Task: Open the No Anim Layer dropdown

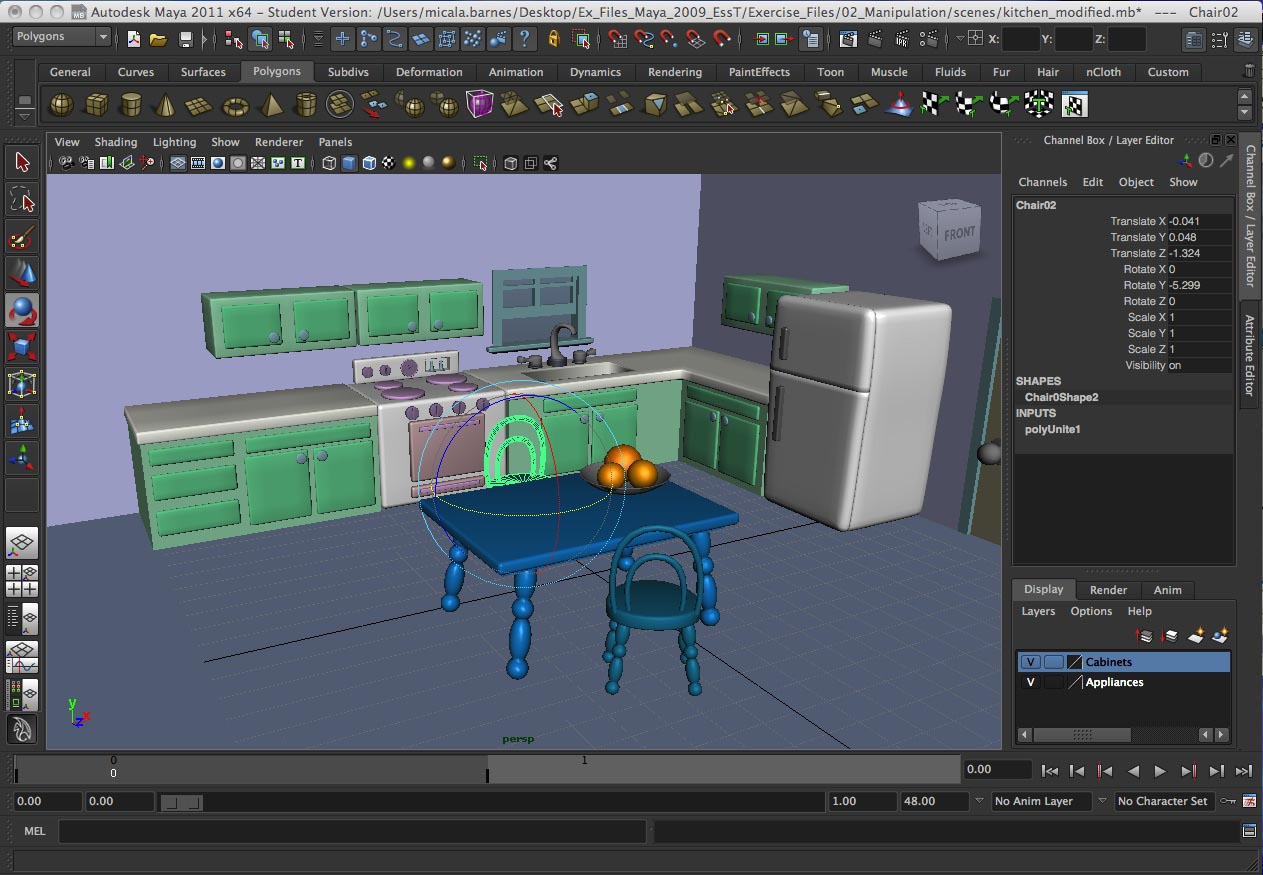Action: click(1040, 801)
